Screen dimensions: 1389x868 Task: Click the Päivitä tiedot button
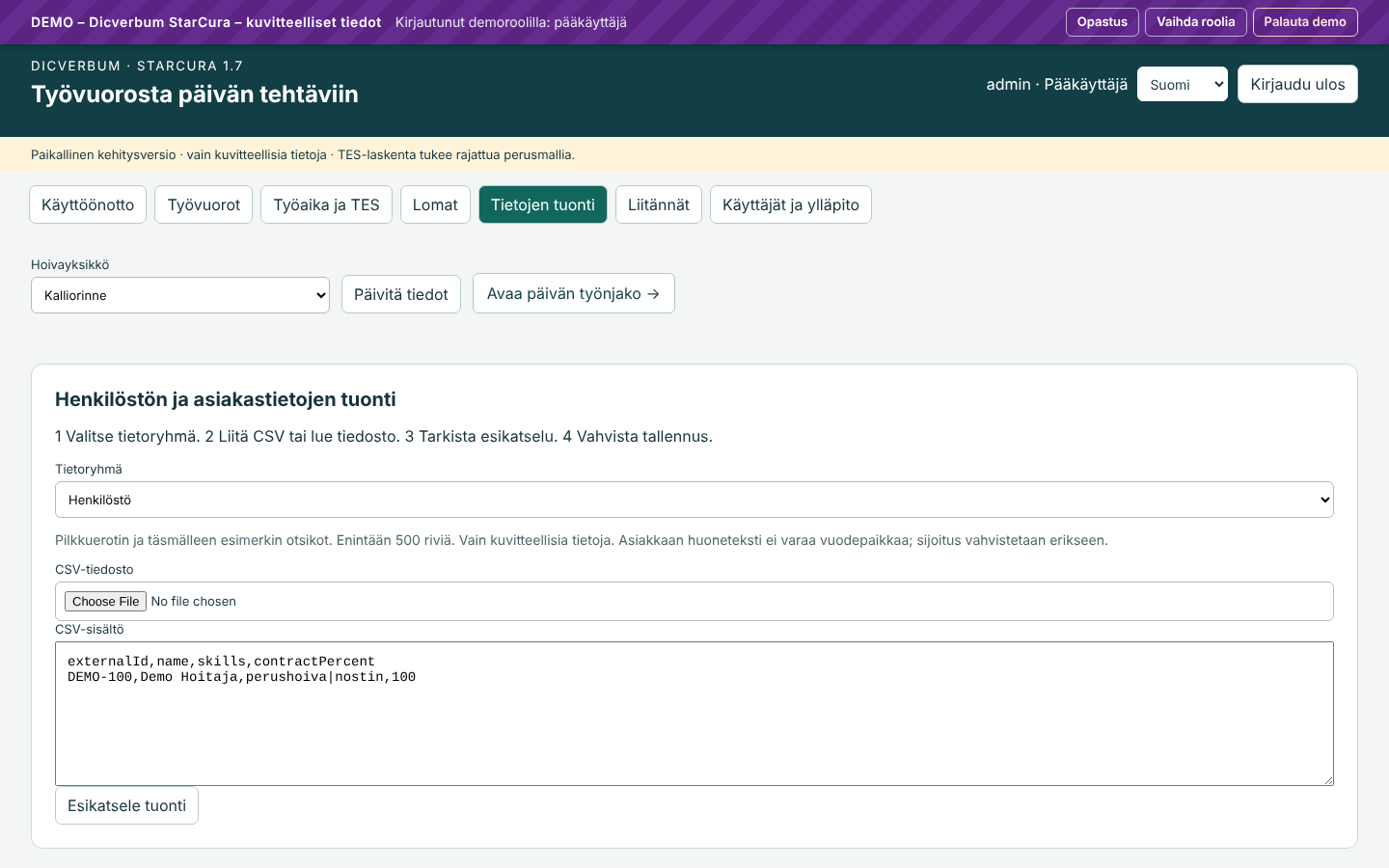(401, 294)
